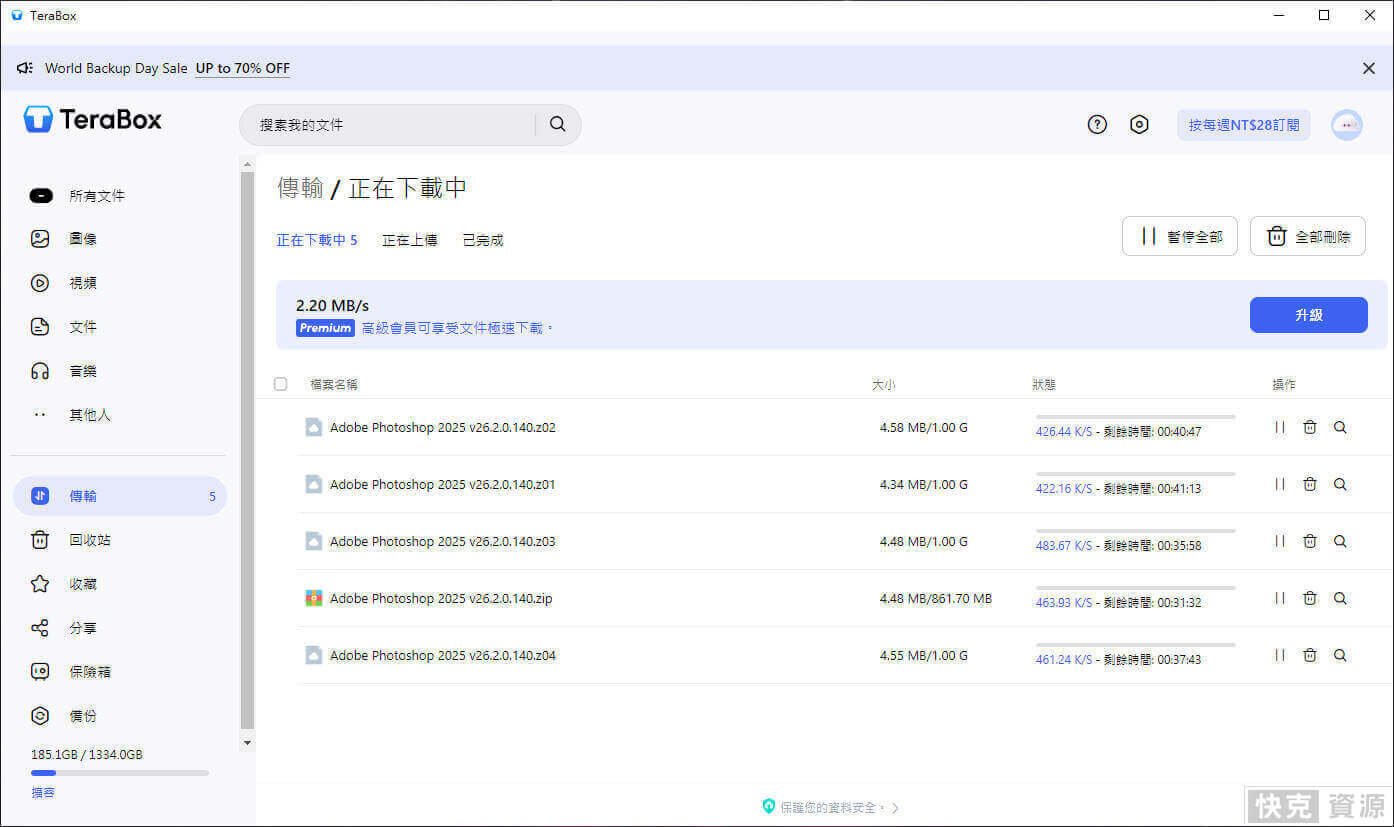Delete the .z02 download task

1310,427
